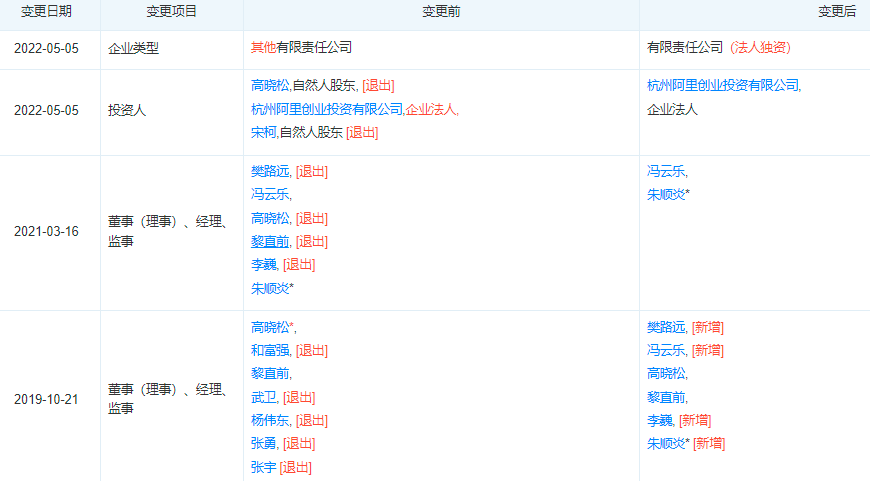The width and height of the screenshot is (870, 481).
Task: Click the 杨伟东 name link
Action: click(x=270, y=420)
